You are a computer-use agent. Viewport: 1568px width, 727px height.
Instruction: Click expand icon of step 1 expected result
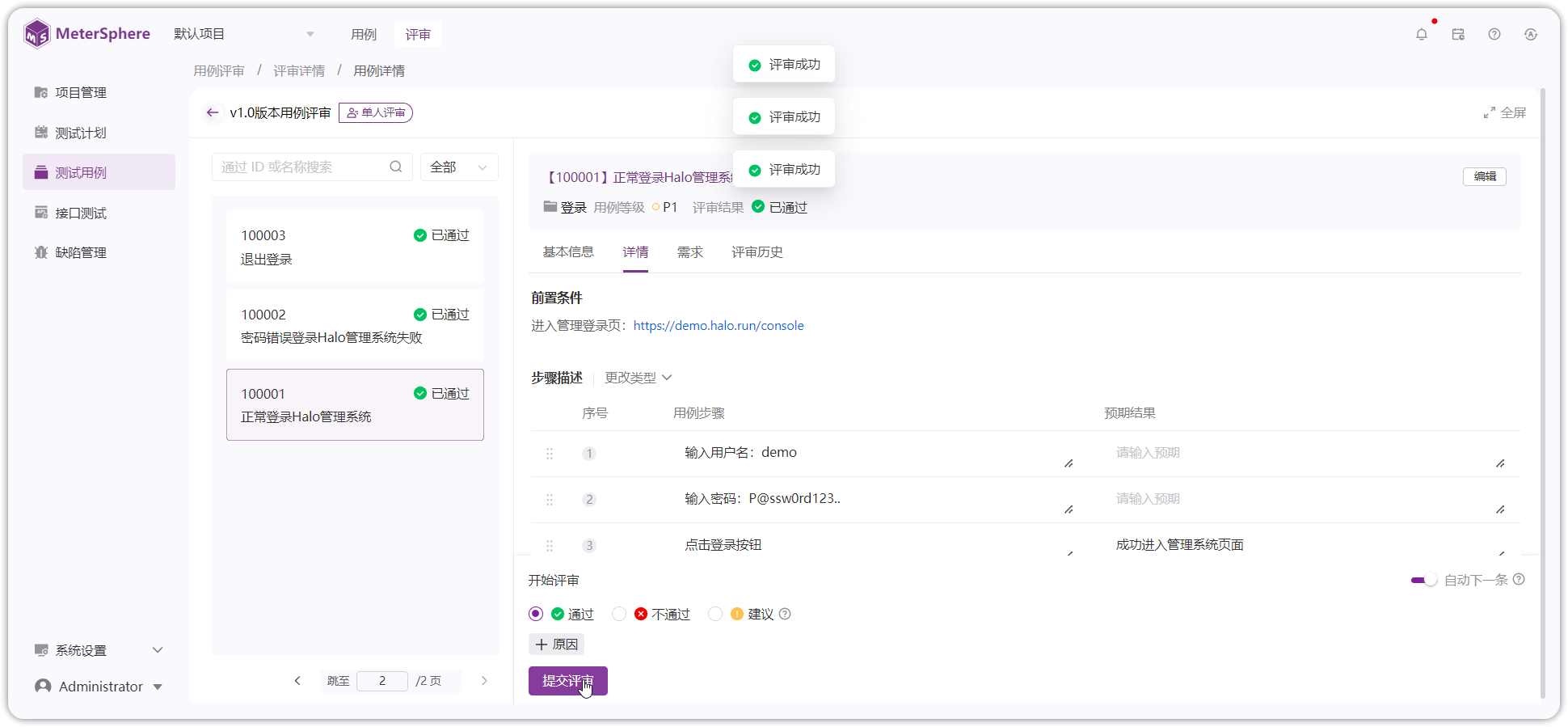click(1500, 463)
